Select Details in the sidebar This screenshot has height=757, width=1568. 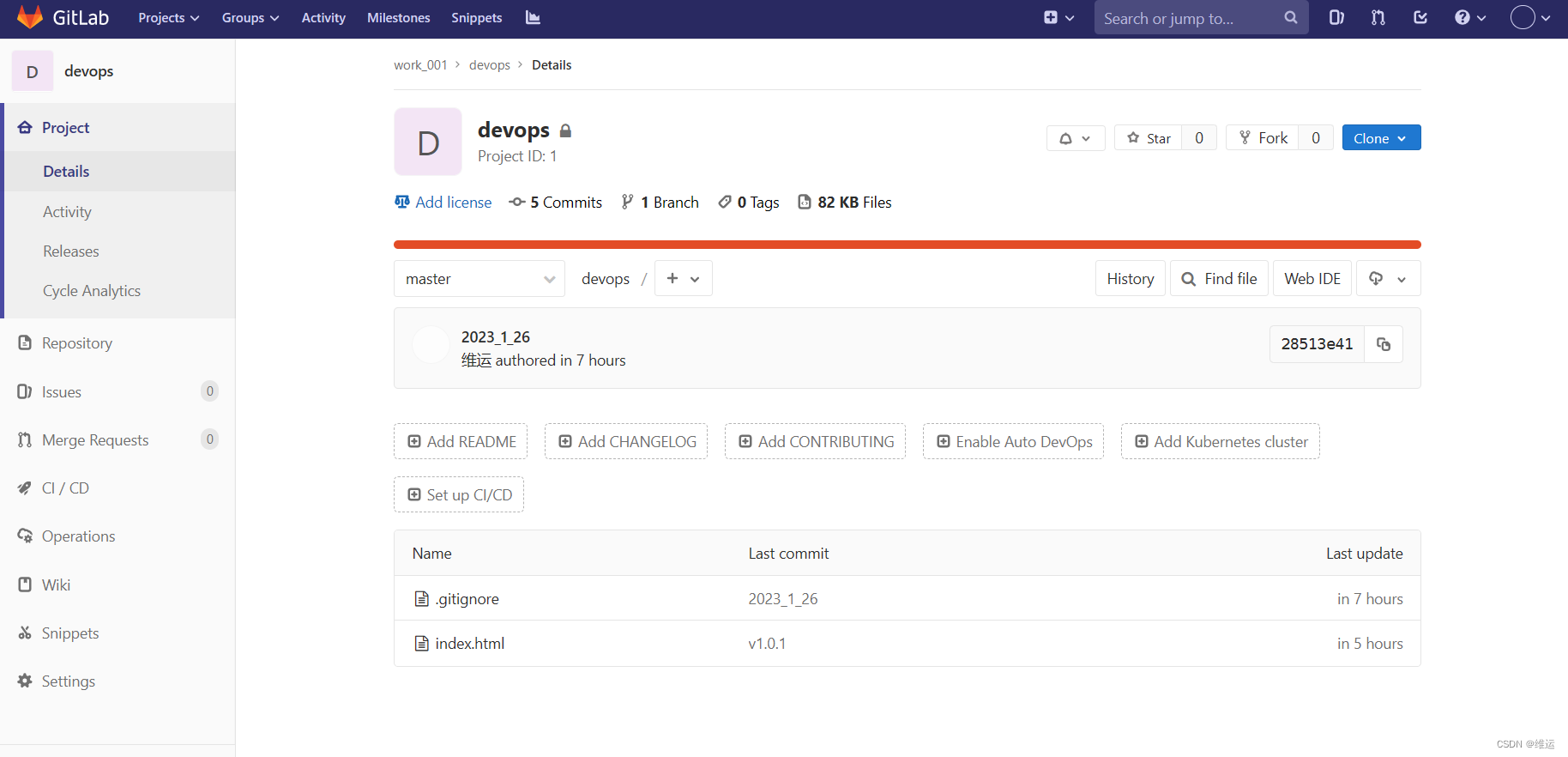(119, 172)
